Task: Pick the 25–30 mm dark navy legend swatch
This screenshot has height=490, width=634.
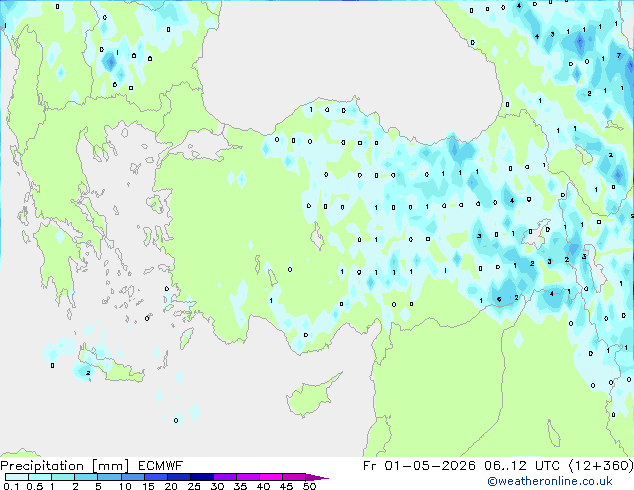Action: (202, 477)
